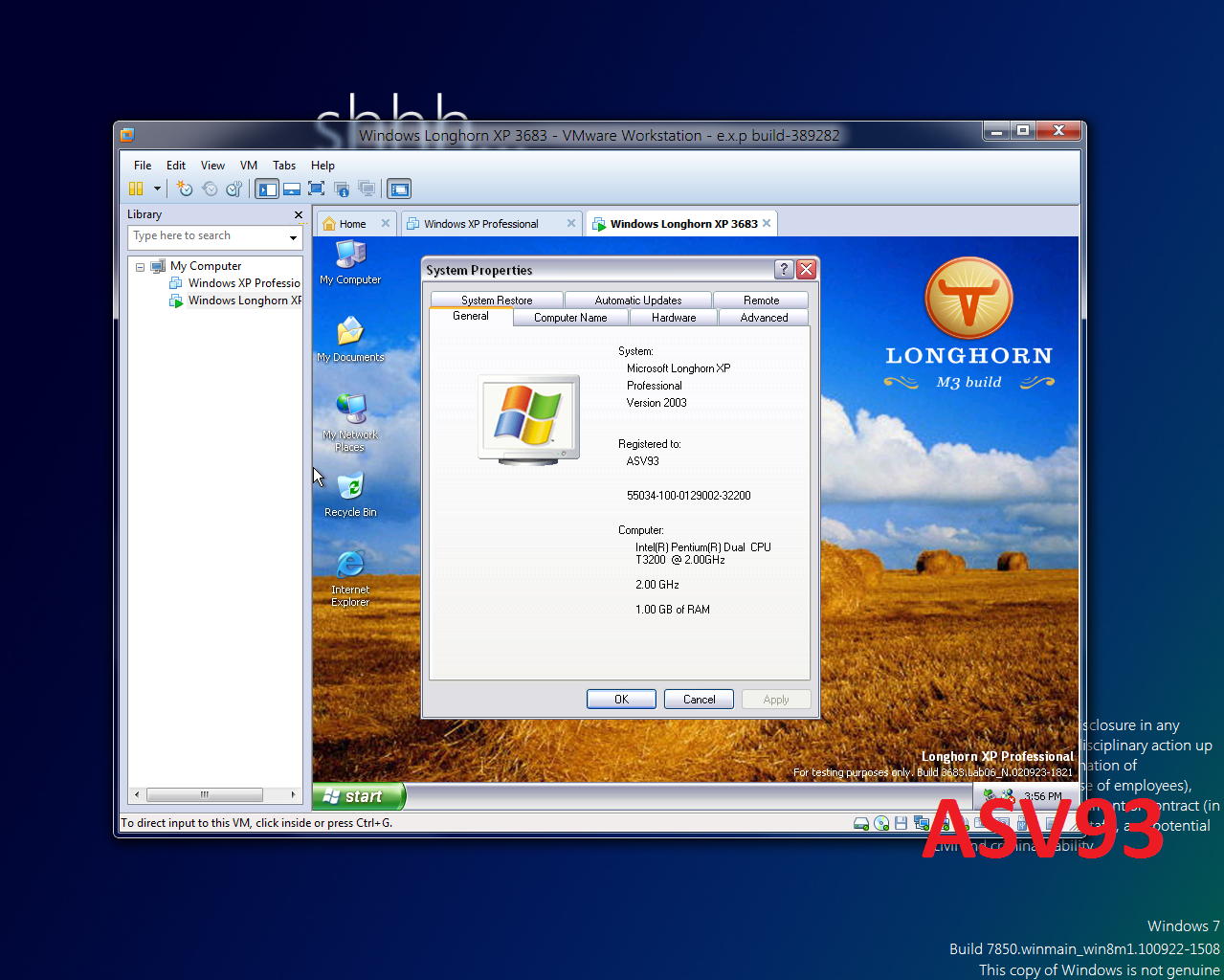This screenshot has height=980, width=1224.
Task: Close the Windows Longhorn XP 3683 tab
Action: [x=767, y=223]
